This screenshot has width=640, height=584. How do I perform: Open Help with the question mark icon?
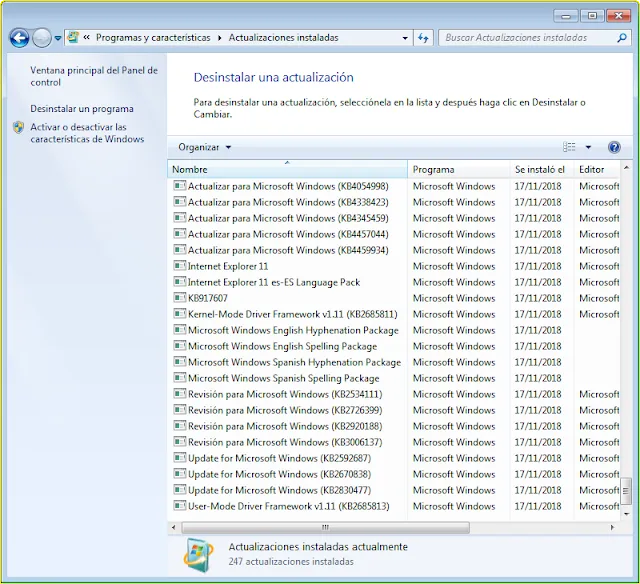[x=614, y=147]
